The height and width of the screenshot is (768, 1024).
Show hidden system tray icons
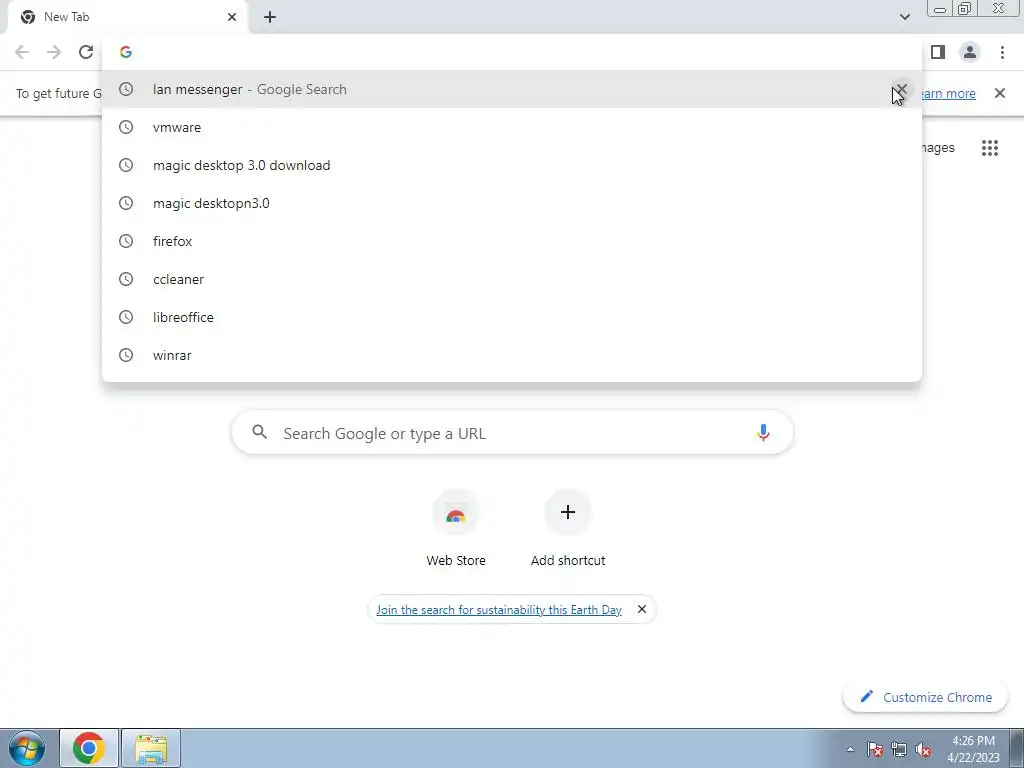pyautogui.click(x=850, y=749)
